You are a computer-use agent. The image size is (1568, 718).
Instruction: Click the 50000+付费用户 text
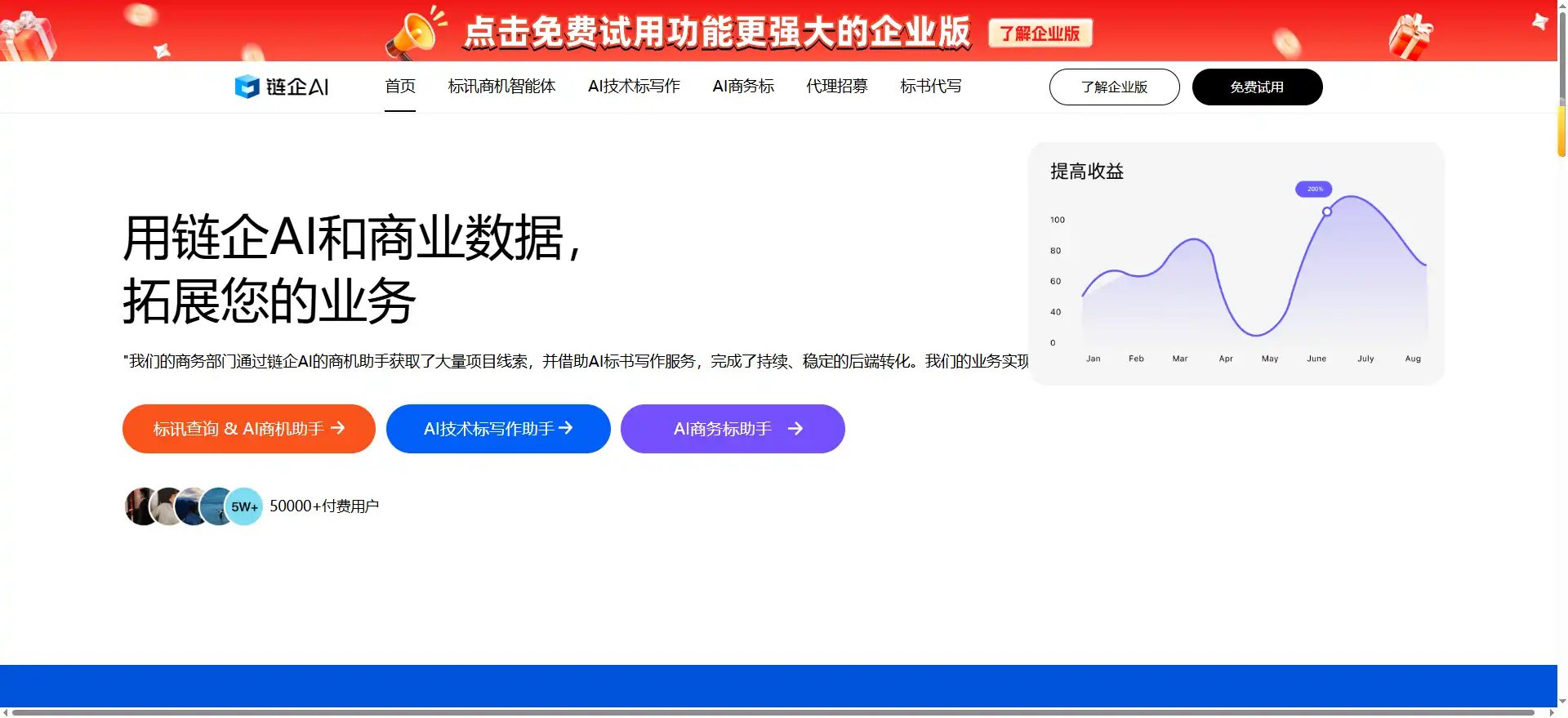point(324,506)
